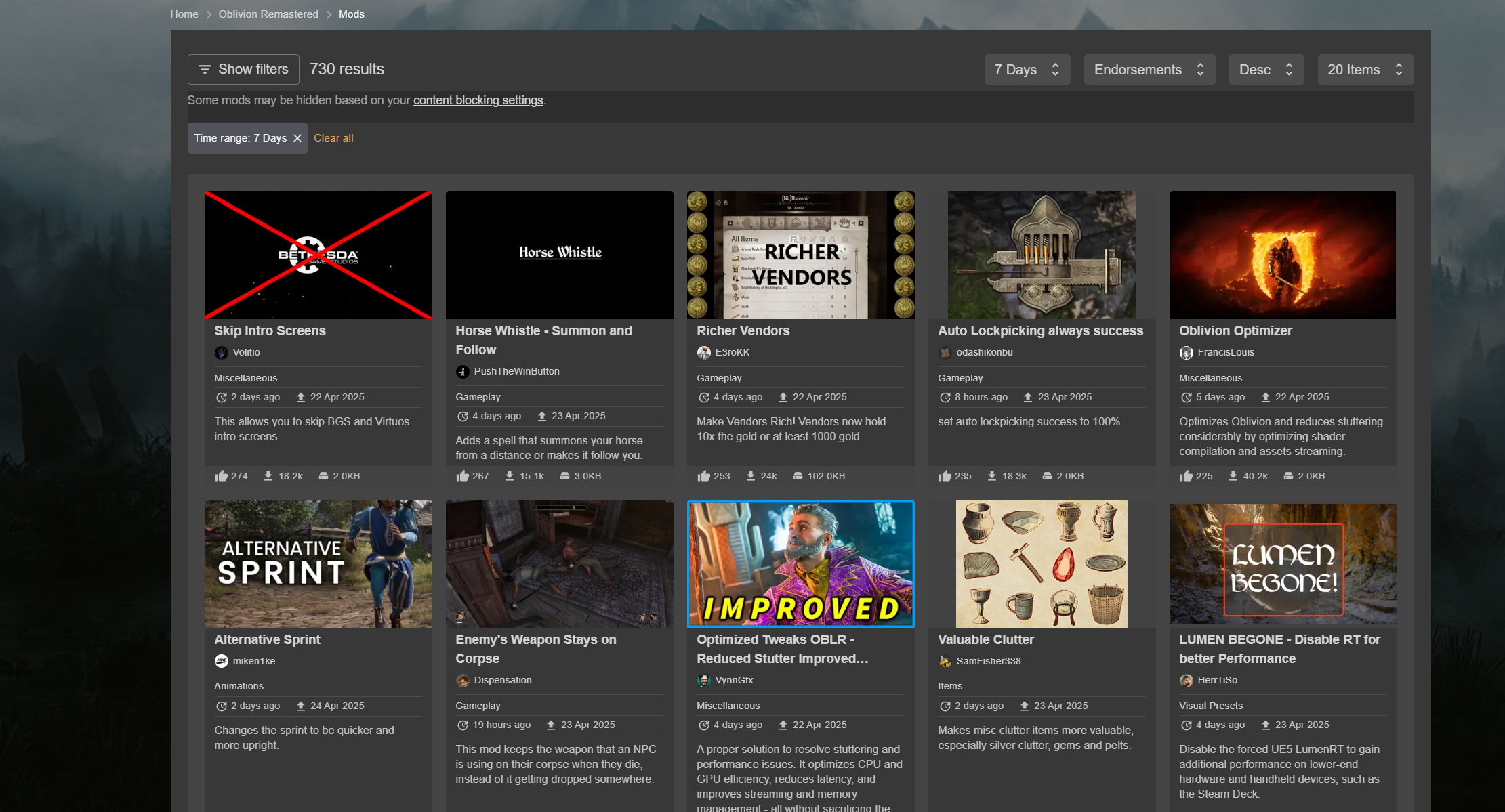
Task: Click the HerrTiSo author avatar
Action: point(1186,681)
